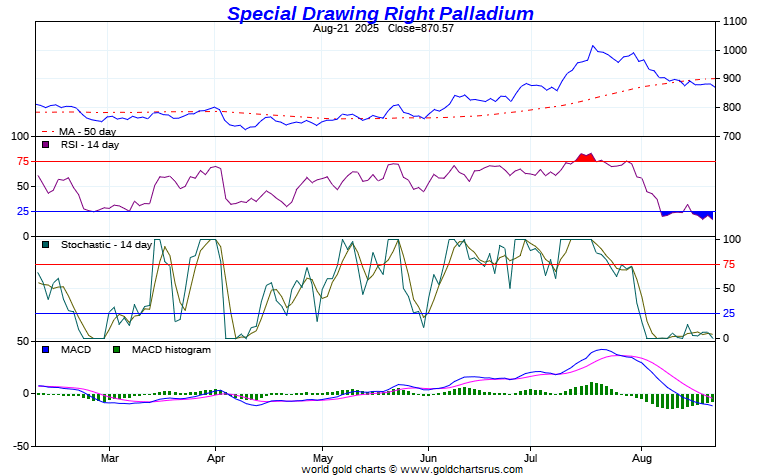Click the Jul month axis label
The width and height of the screenshot is (760, 475).
coord(531,458)
